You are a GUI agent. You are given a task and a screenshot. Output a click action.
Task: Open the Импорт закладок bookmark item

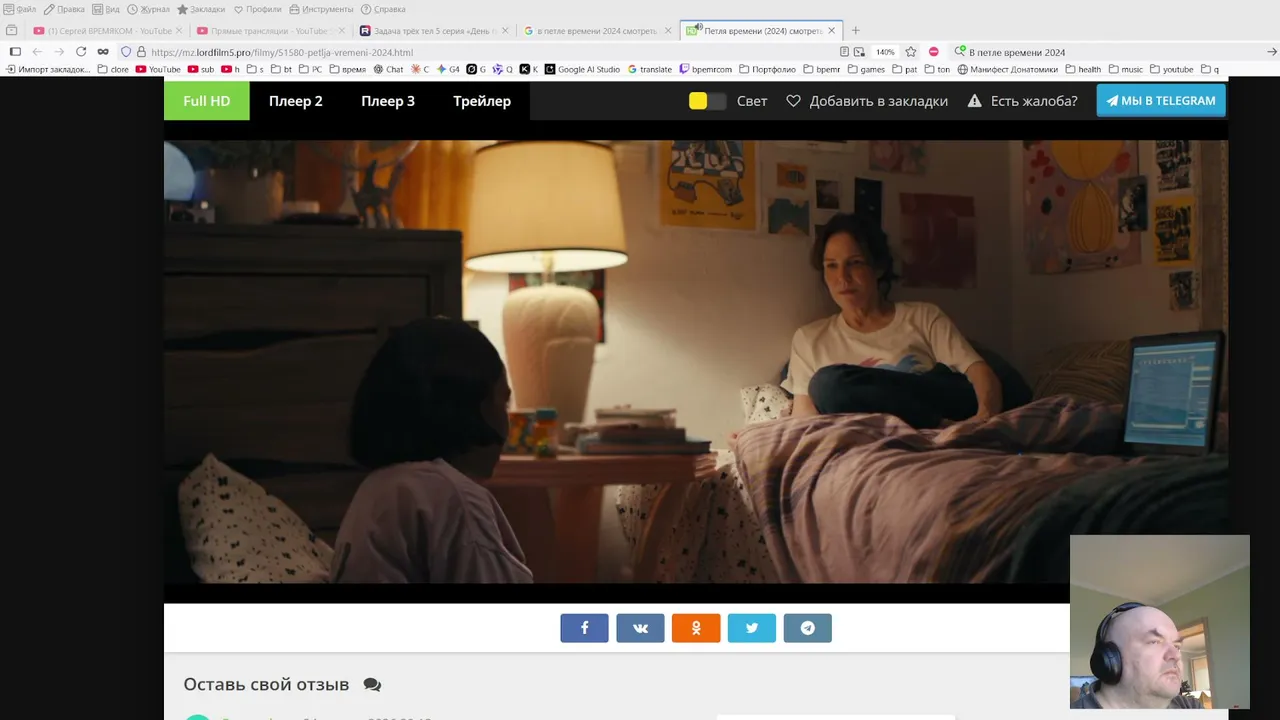(x=48, y=70)
